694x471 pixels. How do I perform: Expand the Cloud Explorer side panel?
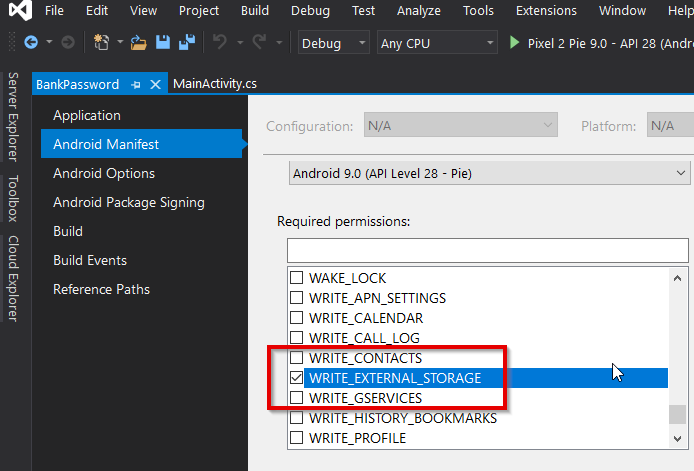[13, 278]
